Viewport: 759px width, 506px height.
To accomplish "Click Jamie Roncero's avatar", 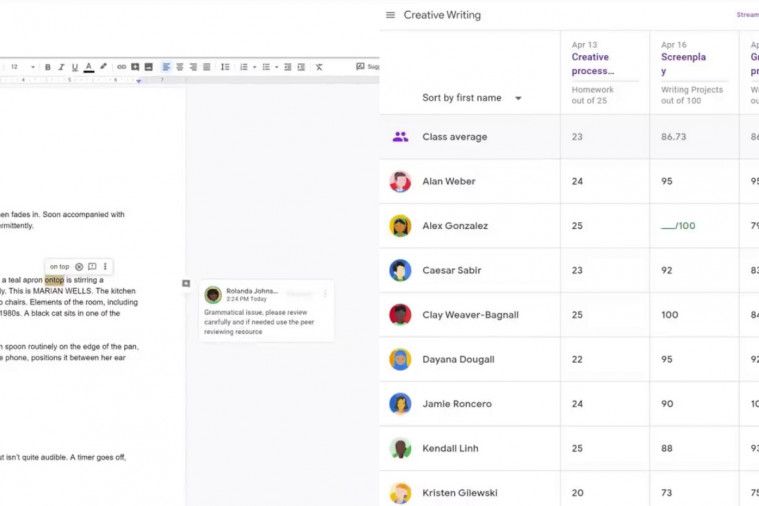I will (400, 404).
